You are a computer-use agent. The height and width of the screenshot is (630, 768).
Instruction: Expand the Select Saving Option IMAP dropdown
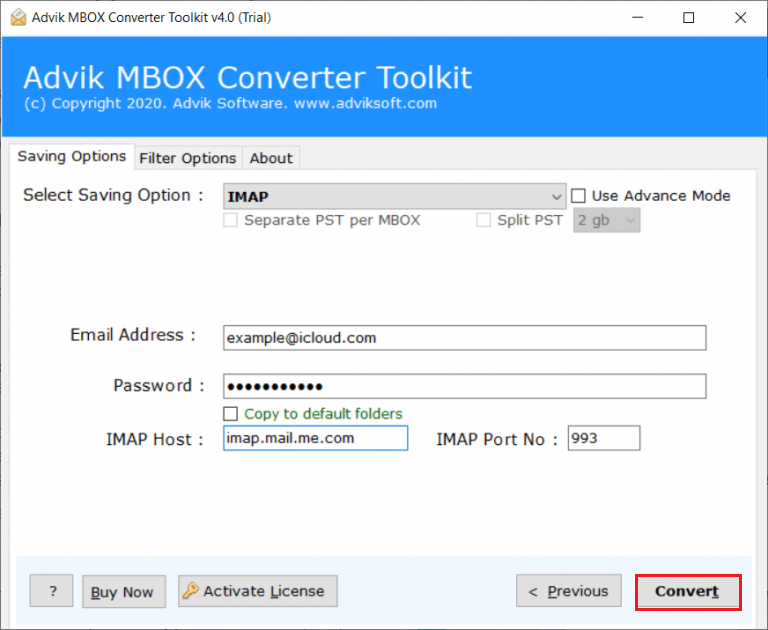pos(394,196)
